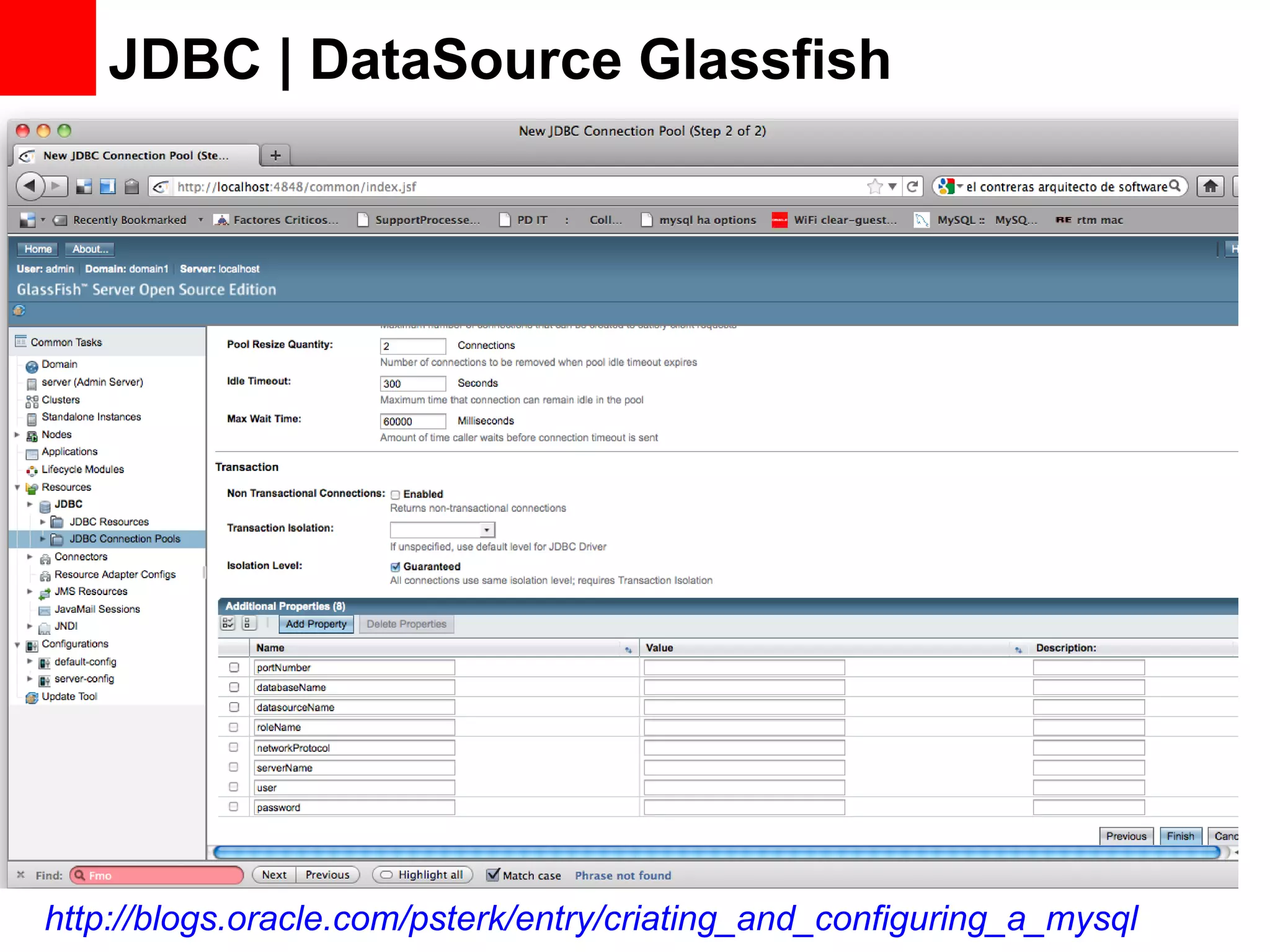Click the Domain globe icon in tree
The height and width of the screenshot is (952, 1270).
click(32, 366)
